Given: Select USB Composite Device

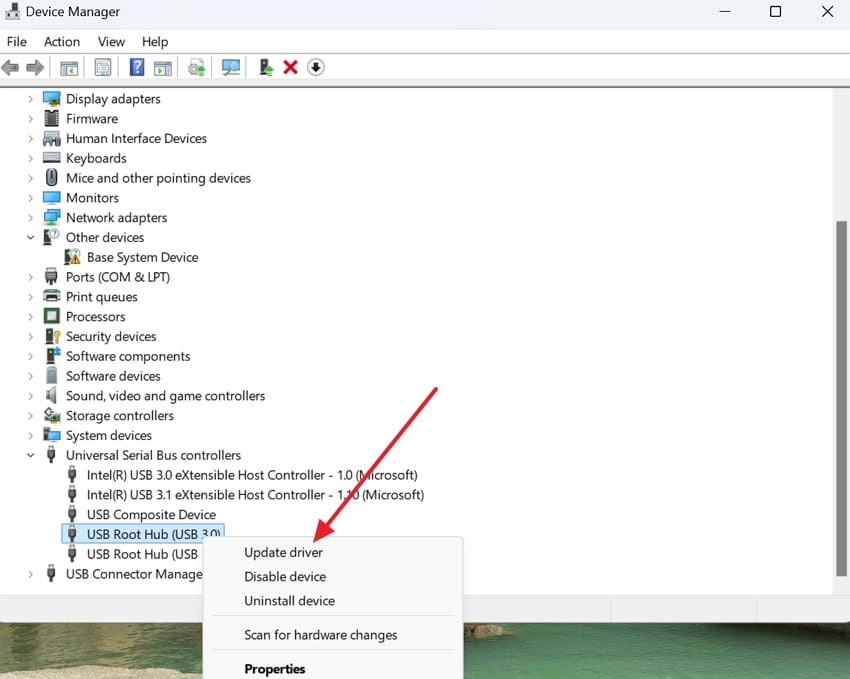Looking at the screenshot, I should pos(151,514).
